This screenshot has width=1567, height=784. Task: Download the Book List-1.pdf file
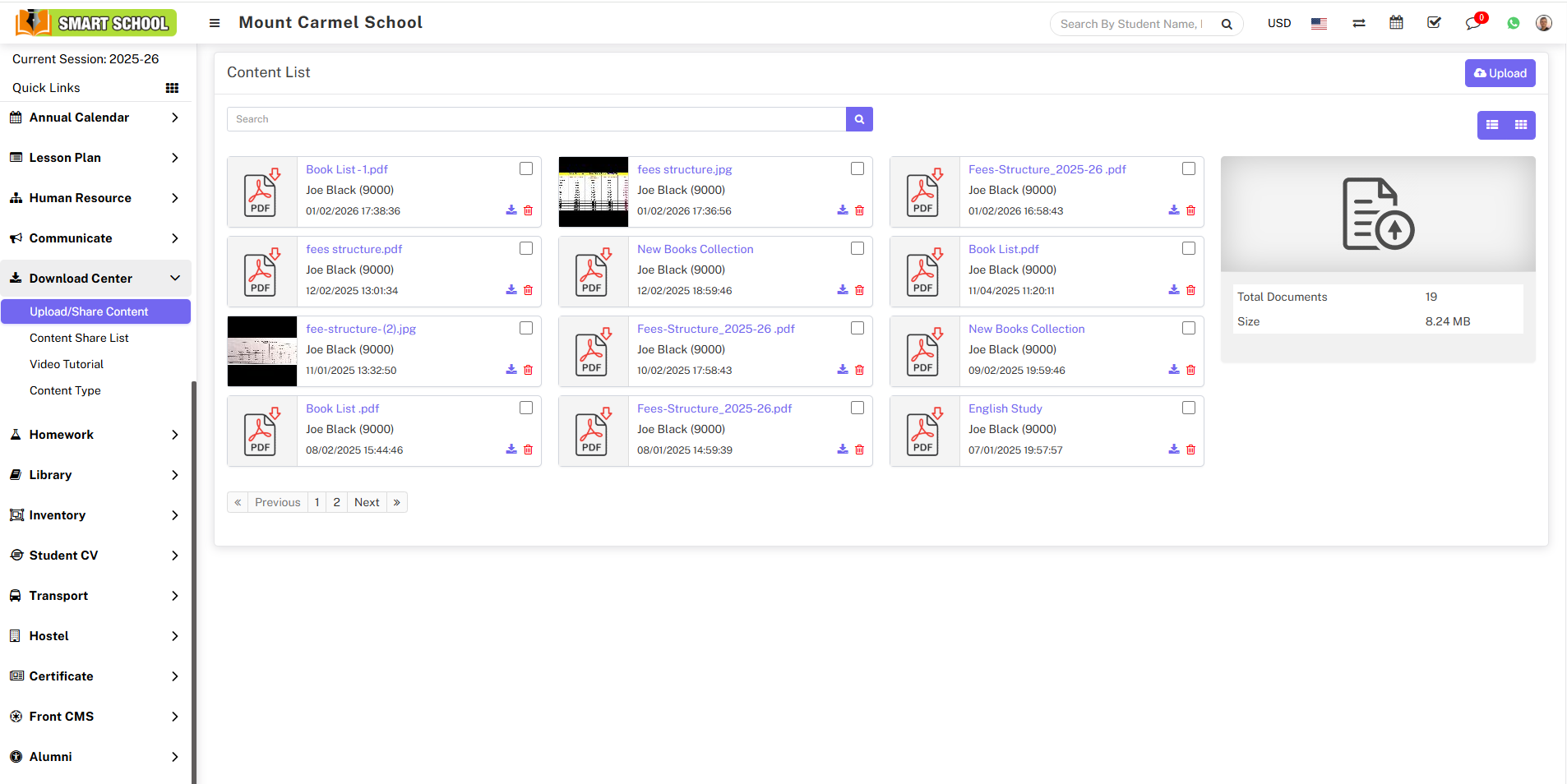click(511, 210)
